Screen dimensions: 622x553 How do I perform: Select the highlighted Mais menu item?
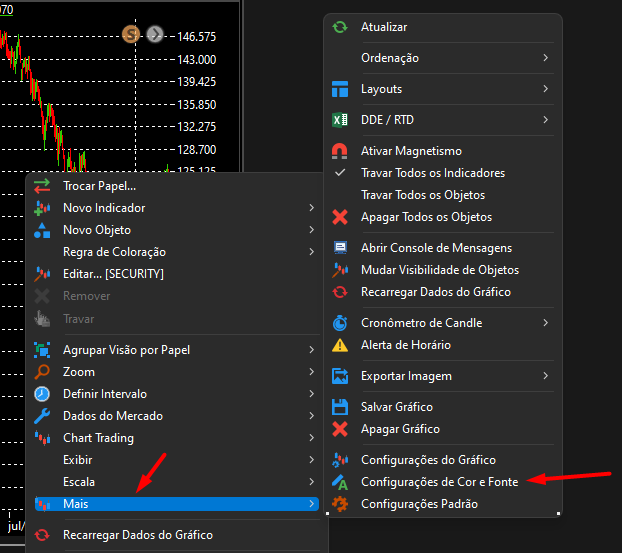coord(177,504)
